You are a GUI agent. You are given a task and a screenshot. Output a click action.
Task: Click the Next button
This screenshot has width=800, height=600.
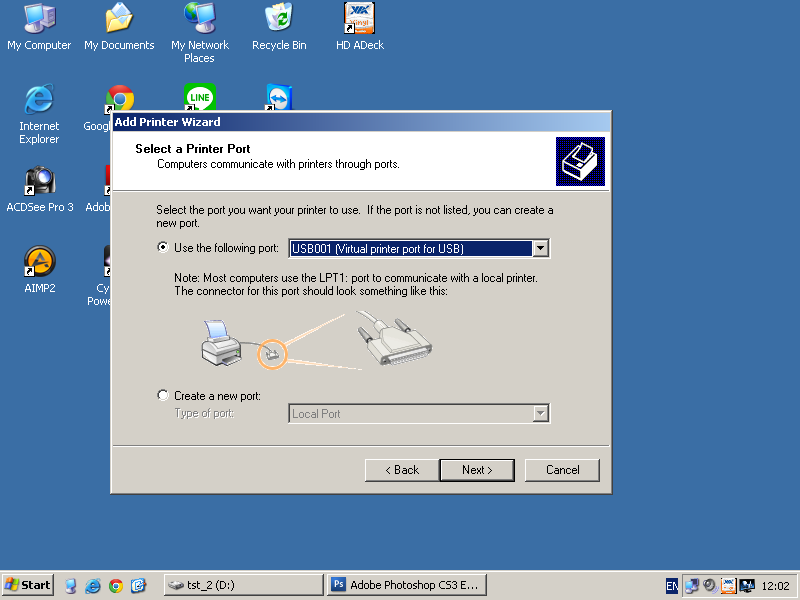pyautogui.click(x=477, y=470)
